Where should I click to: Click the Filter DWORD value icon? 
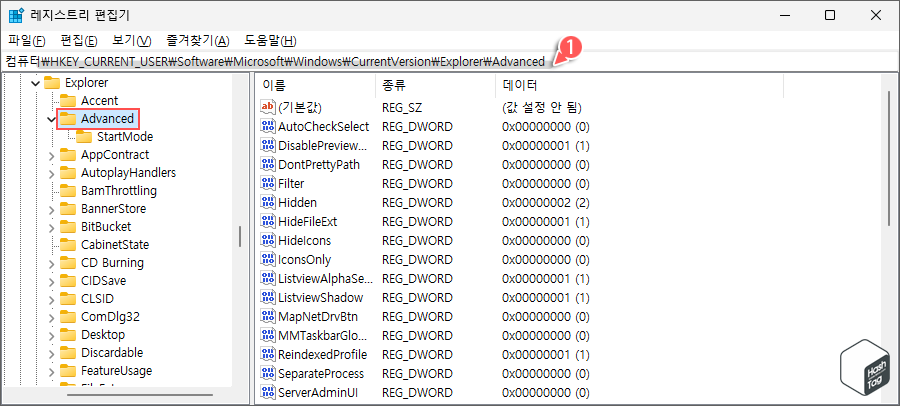[x=268, y=183]
